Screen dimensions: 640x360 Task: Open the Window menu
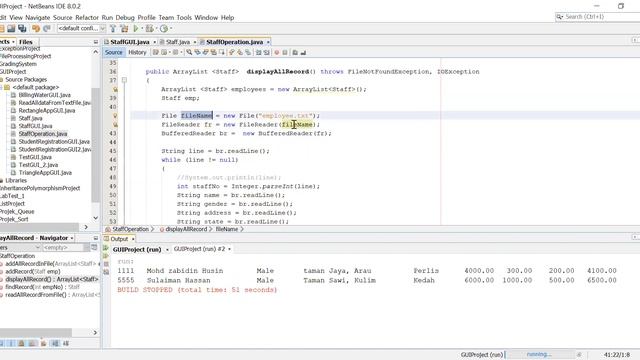(206, 18)
